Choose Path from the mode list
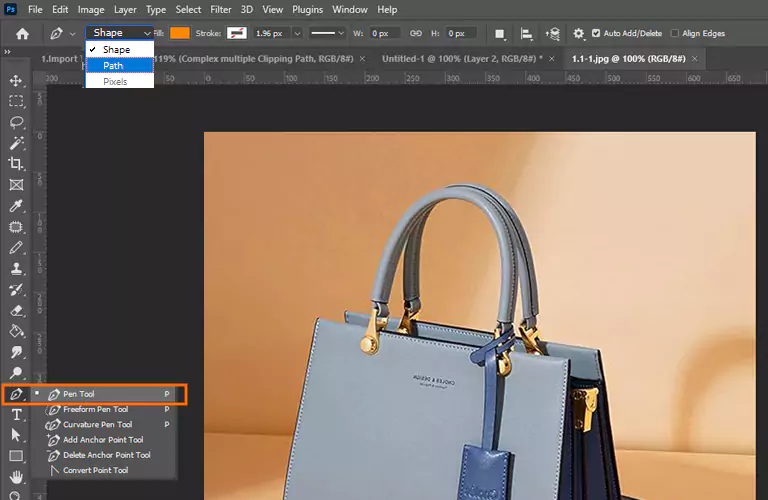 click(x=113, y=65)
